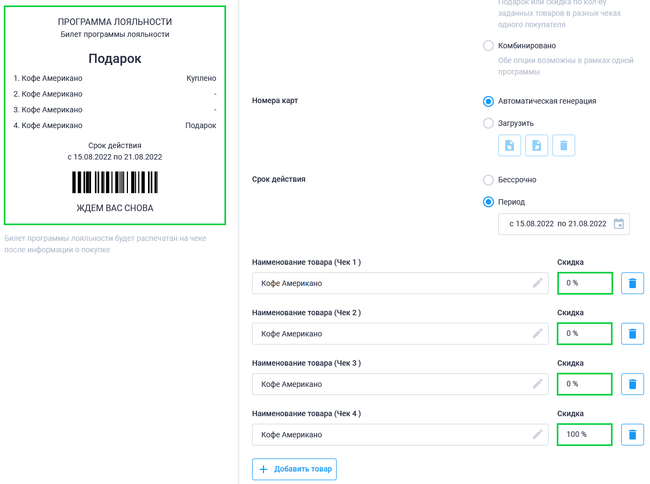Click the Добавить товар button
650x484 pixels.
294,469
